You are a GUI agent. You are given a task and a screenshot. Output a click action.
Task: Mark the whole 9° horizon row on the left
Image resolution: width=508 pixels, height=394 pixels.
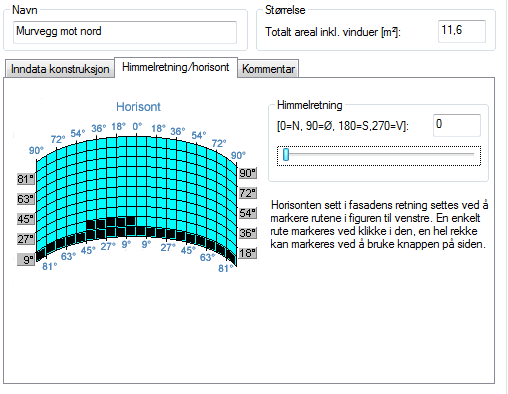click(x=26, y=259)
